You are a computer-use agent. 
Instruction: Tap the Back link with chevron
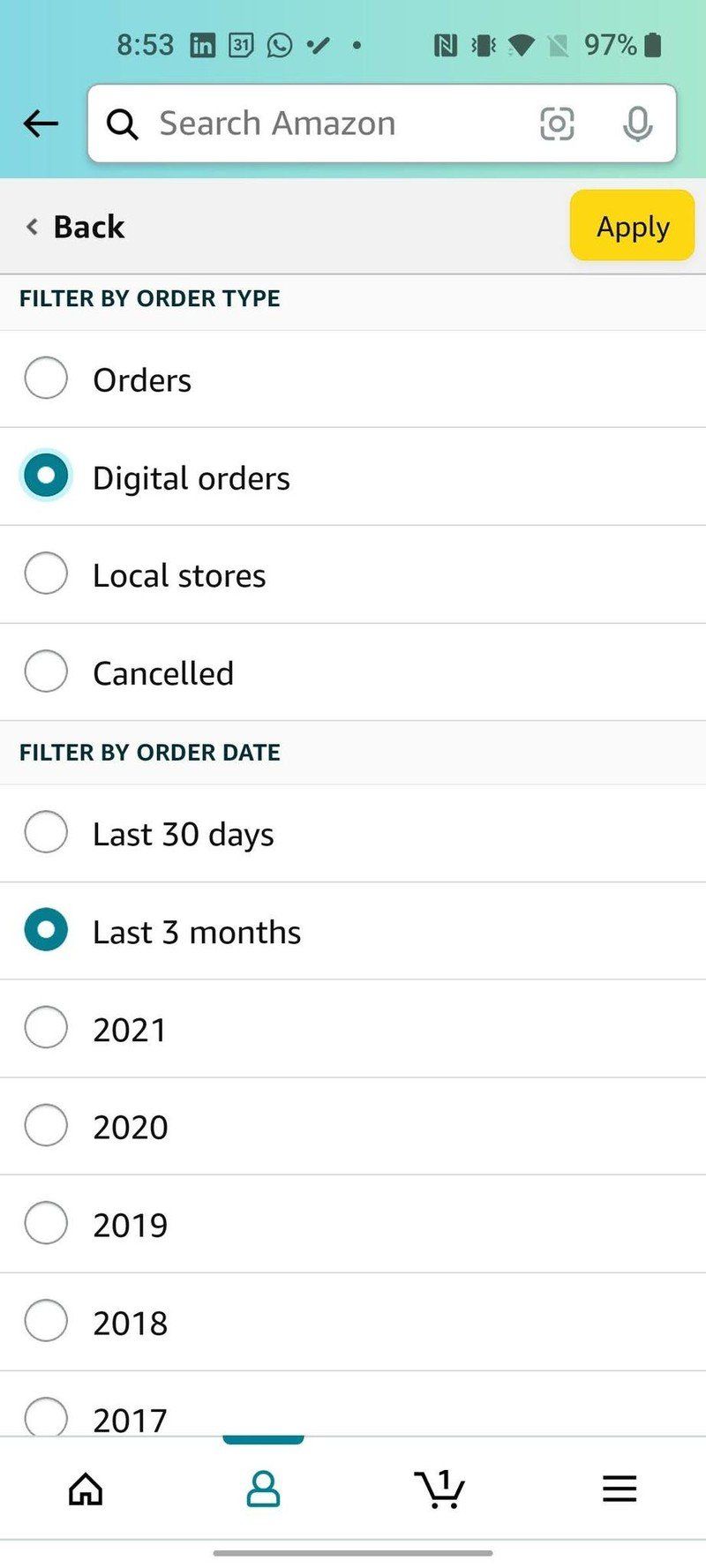(x=76, y=227)
